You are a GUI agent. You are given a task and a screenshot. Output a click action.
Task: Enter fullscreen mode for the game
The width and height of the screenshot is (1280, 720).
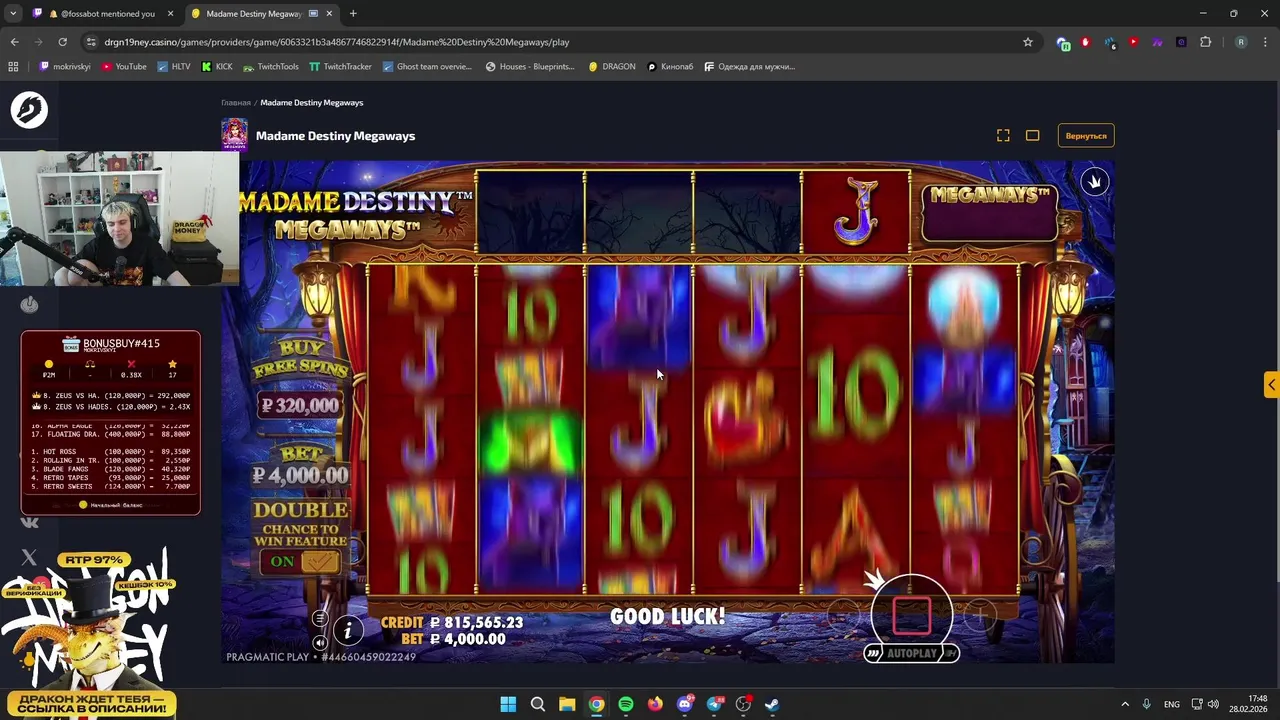[x=1003, y=136]
